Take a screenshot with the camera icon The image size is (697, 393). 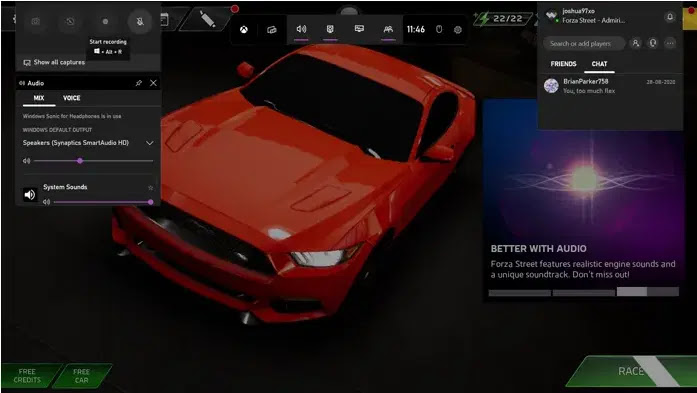point(36,21)
